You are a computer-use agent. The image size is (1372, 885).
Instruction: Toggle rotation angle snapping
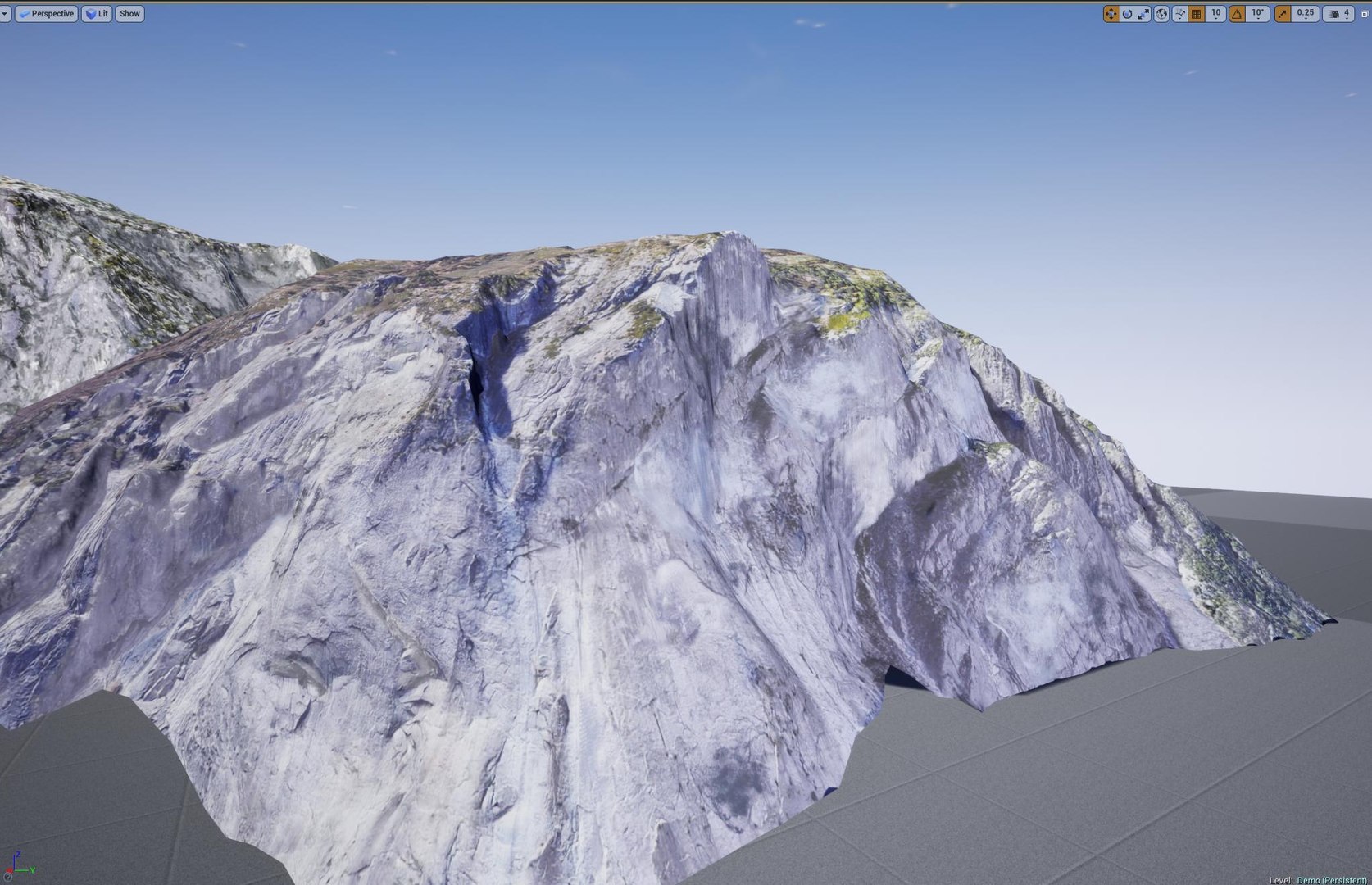coord(1237,14)
